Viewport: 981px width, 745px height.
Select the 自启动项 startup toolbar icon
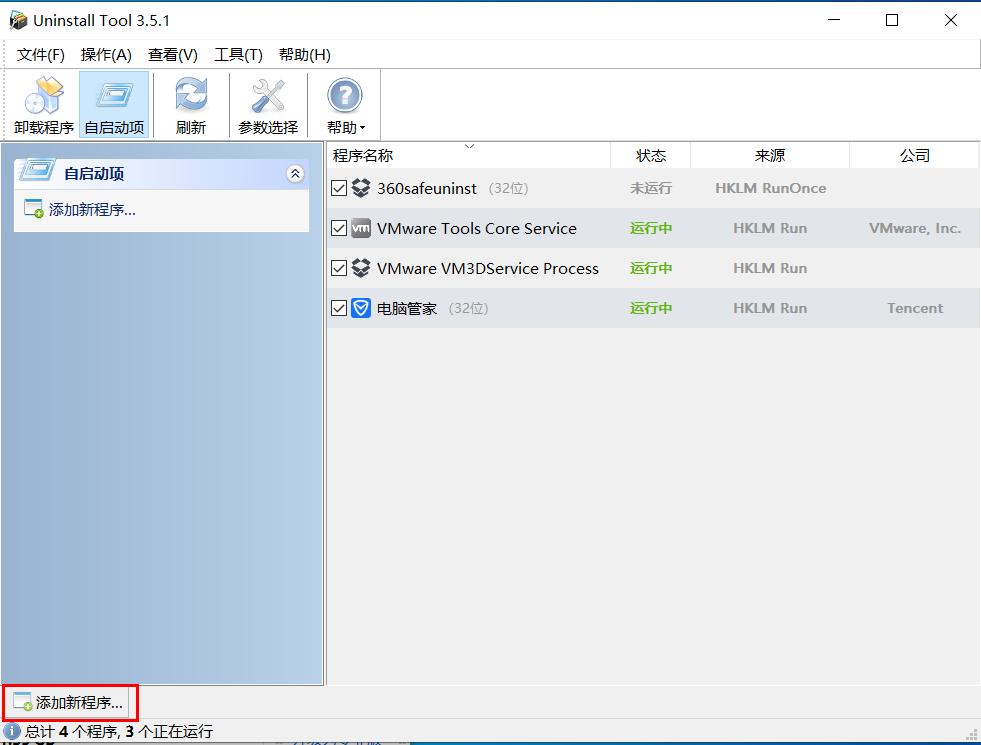114,95
